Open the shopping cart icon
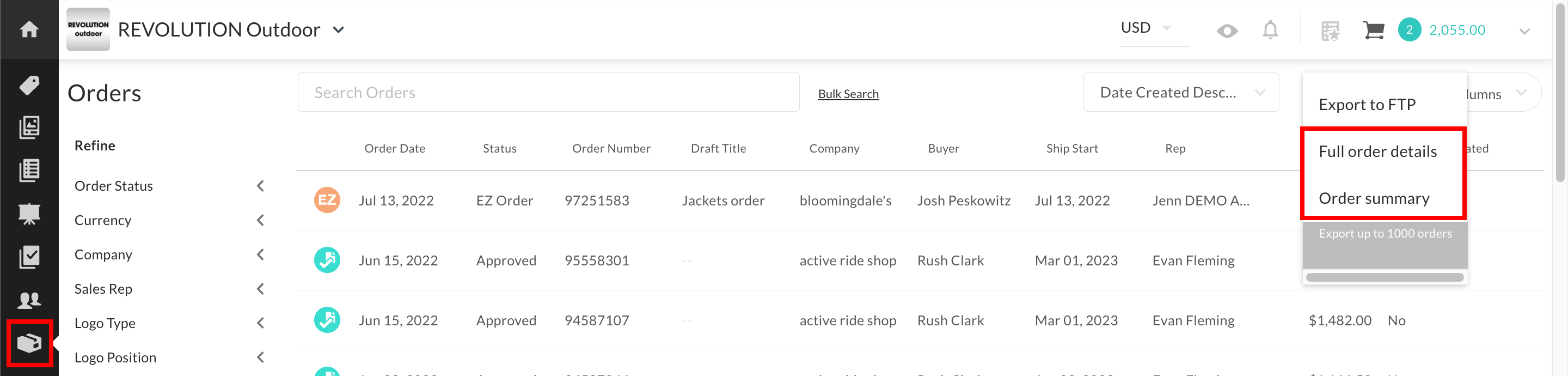 pos(1373,30)
